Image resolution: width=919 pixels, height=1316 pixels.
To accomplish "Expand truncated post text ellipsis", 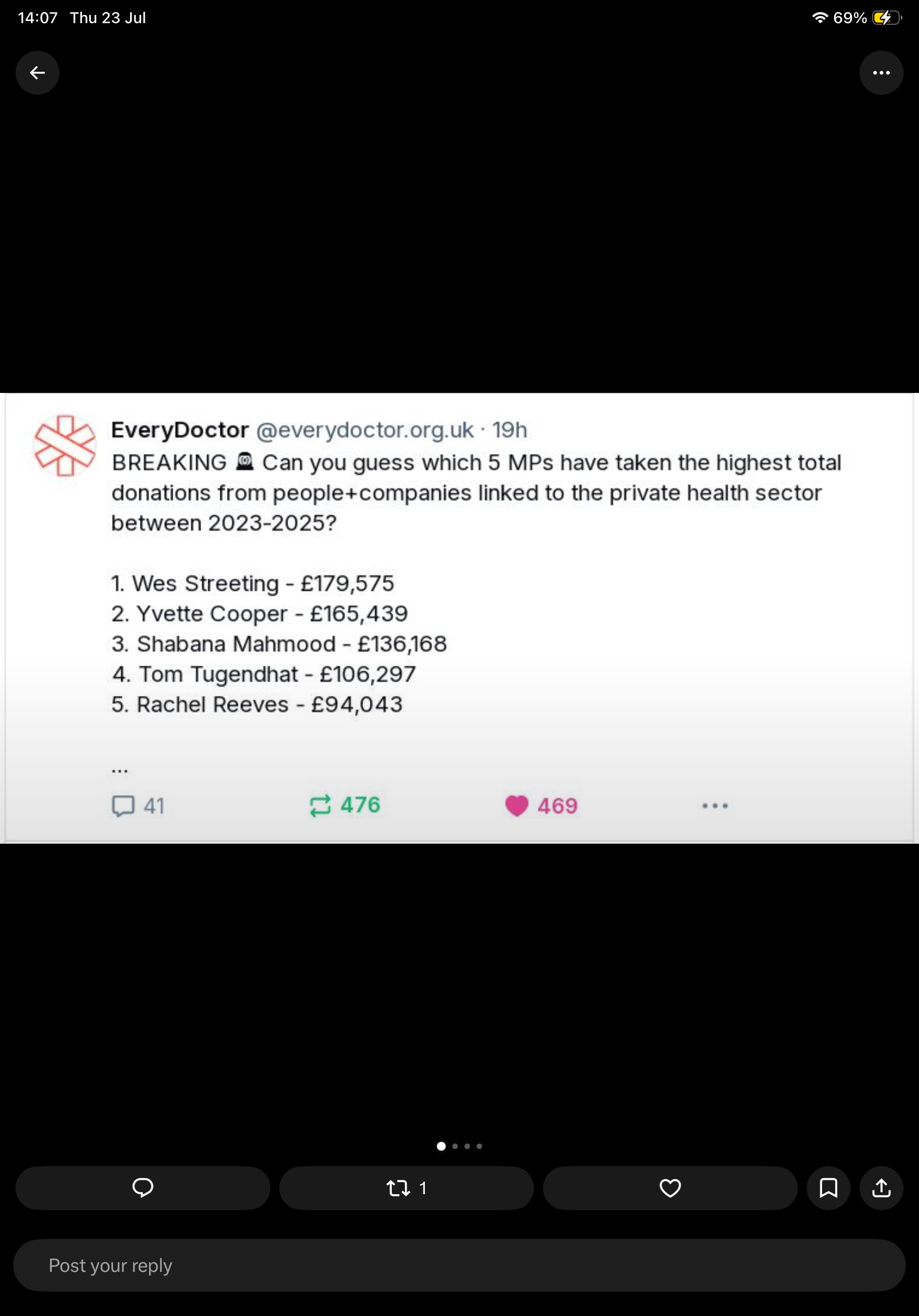I will pyautogui.click(x=120, y=771).
